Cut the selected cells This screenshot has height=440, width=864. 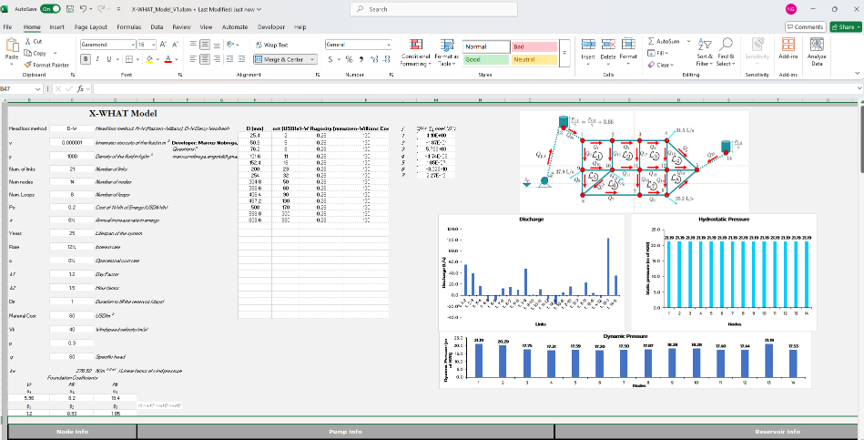tap(33, 41)
